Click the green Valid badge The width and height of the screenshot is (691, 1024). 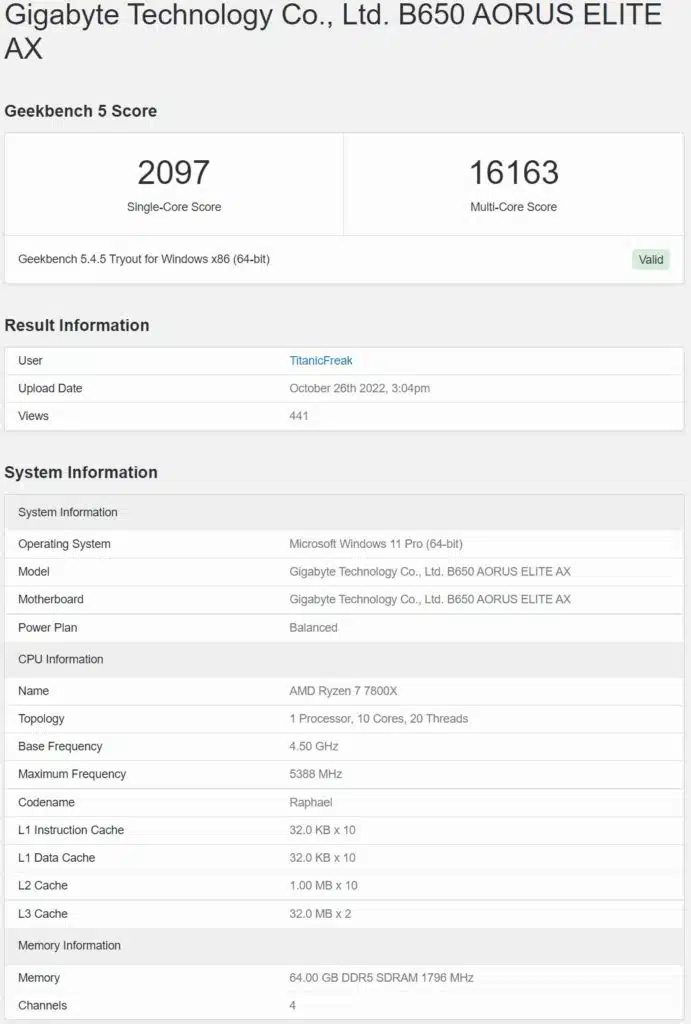click(x=651, y=259)
